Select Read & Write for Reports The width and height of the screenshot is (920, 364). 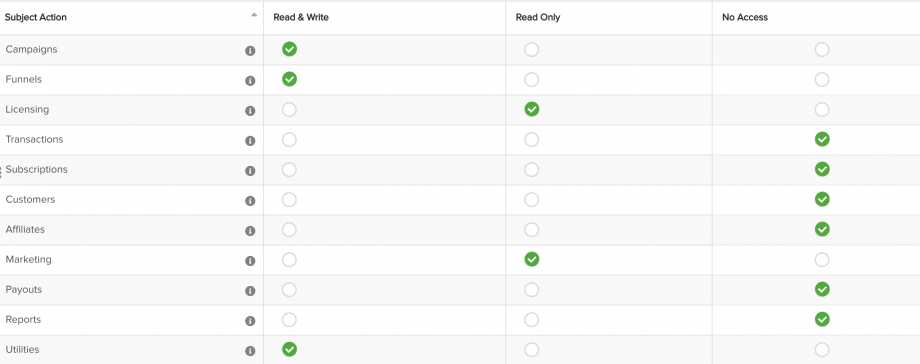click(289, 319)
